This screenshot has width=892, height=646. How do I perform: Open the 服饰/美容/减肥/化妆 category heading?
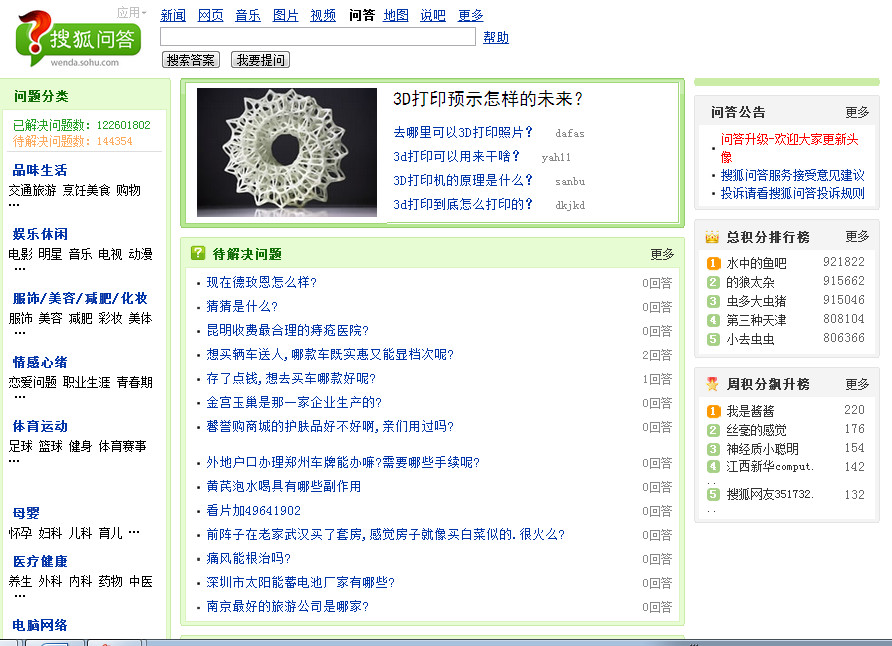[x=80, y=298]
